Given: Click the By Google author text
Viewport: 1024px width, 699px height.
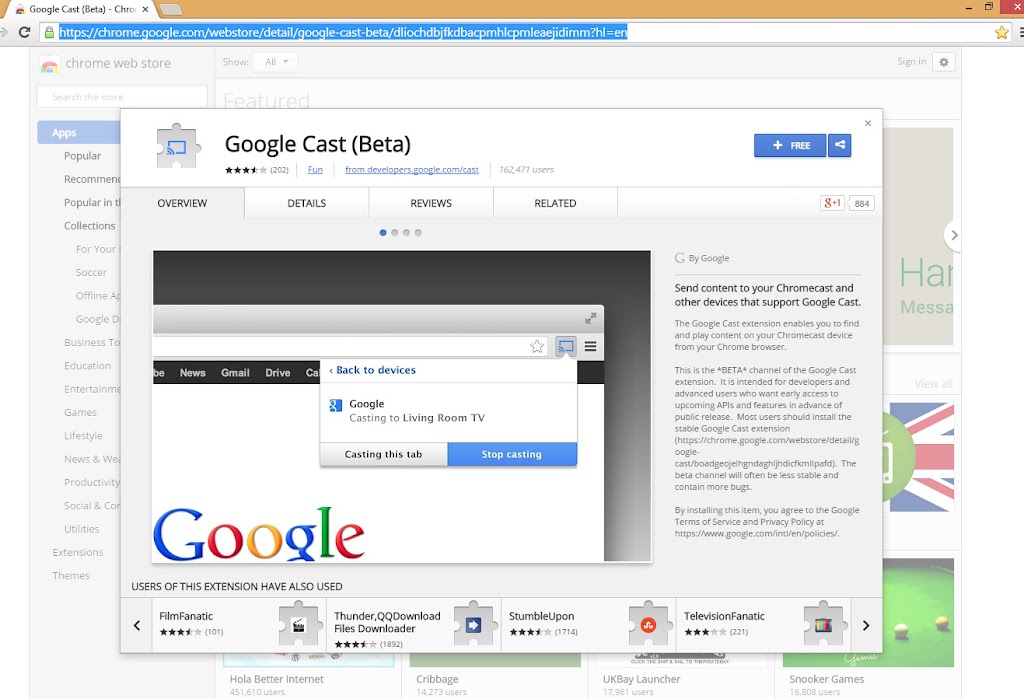Looking at the screenshot, I should click(709, 258).
